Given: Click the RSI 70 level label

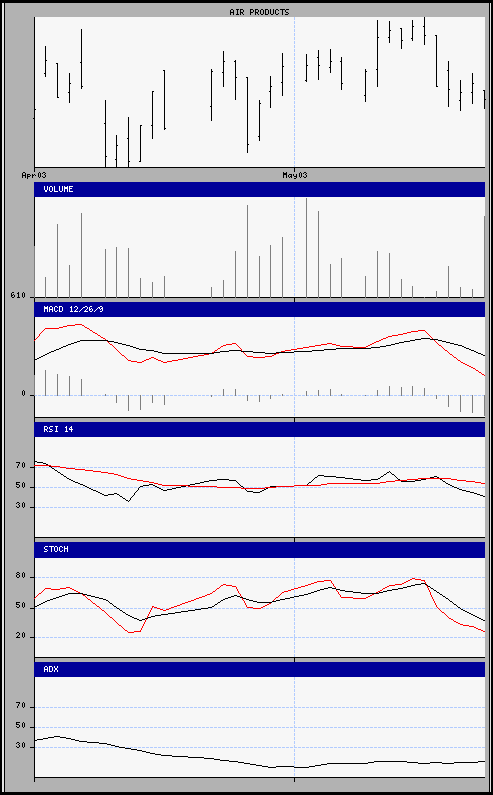Looking at the screenshot, I should [20, 465].
